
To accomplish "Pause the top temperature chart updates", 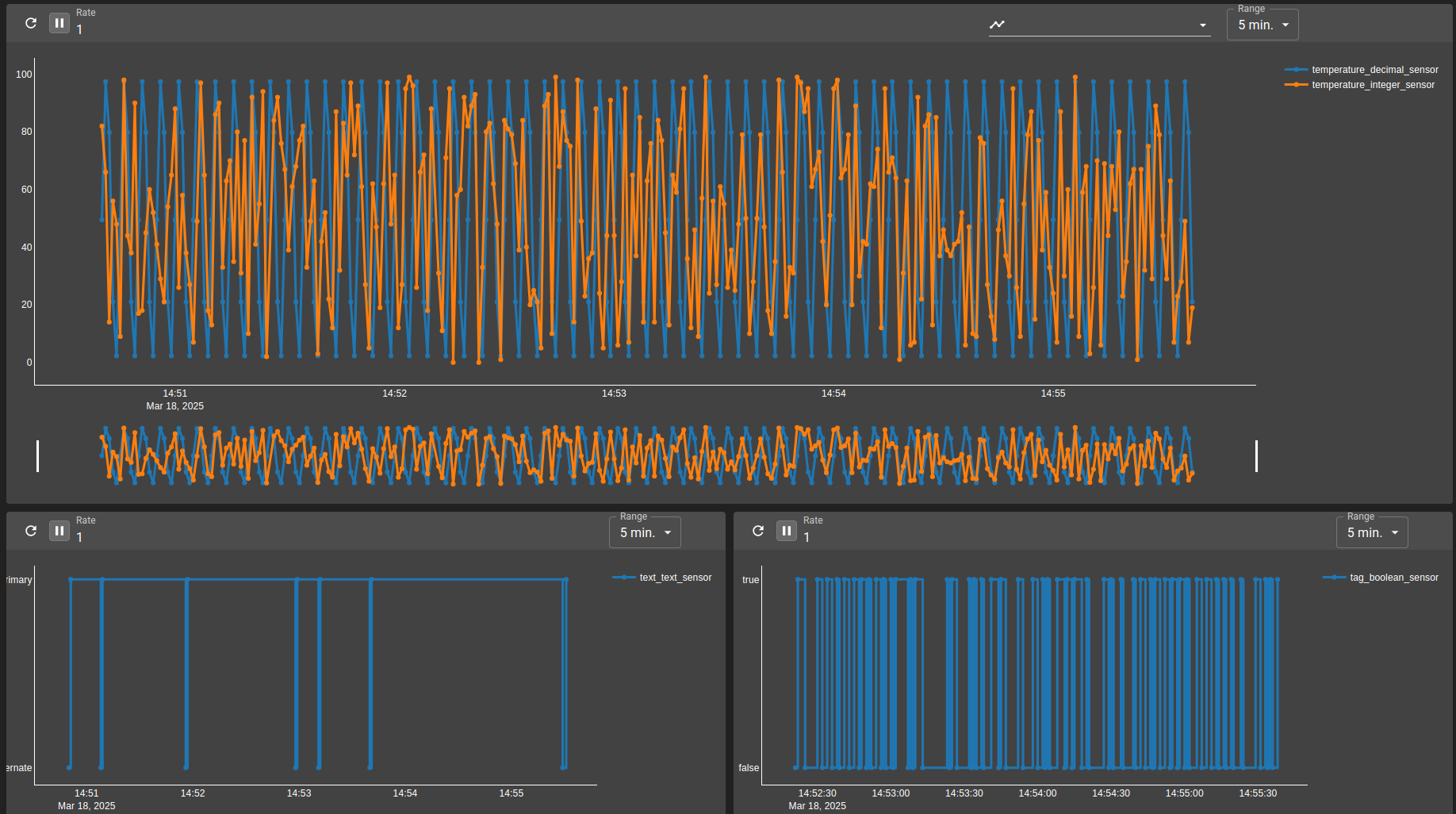I will click(59, 23).
